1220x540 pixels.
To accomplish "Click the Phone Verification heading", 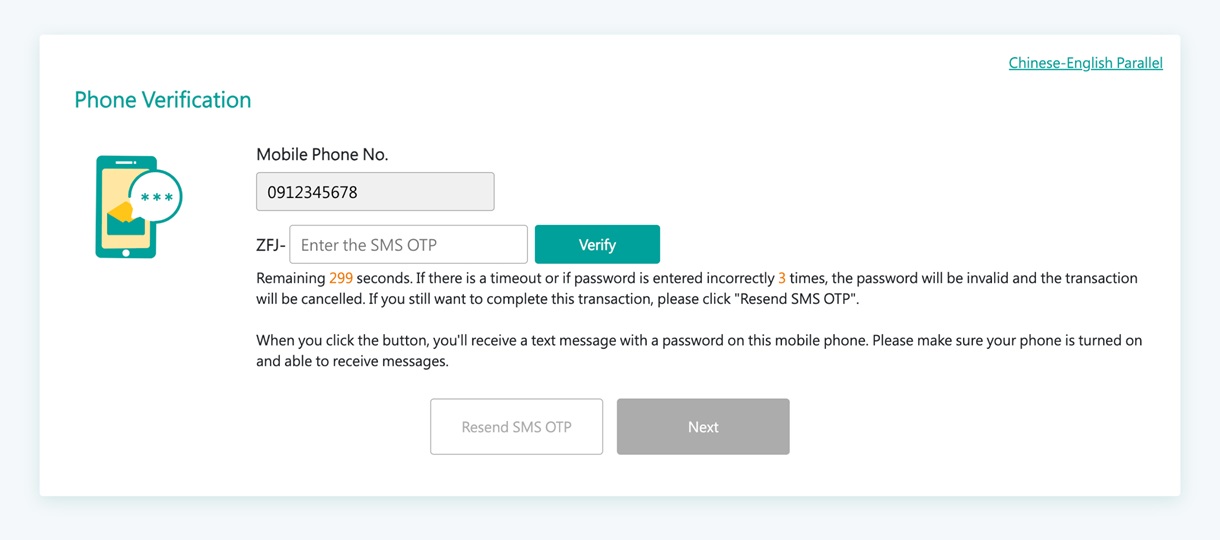I will (x=163, y=100).
